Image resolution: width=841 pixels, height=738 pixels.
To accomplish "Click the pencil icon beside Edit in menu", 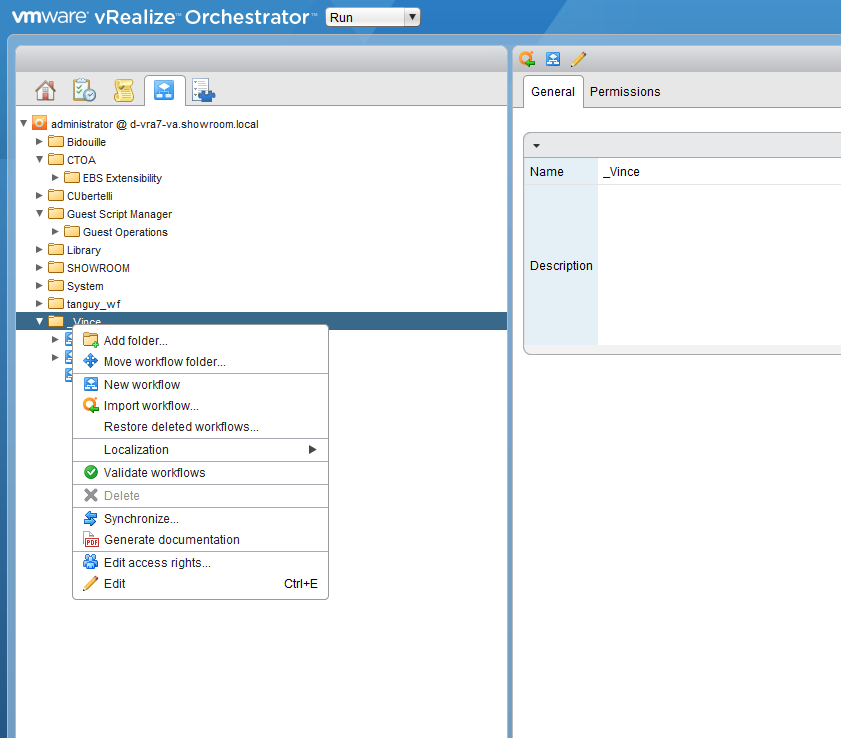I will click(x=91, y=583).
